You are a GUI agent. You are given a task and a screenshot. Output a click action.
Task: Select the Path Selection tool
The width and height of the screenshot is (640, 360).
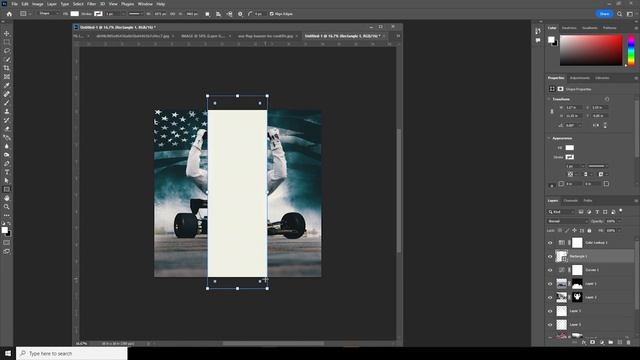click(7, 180)
